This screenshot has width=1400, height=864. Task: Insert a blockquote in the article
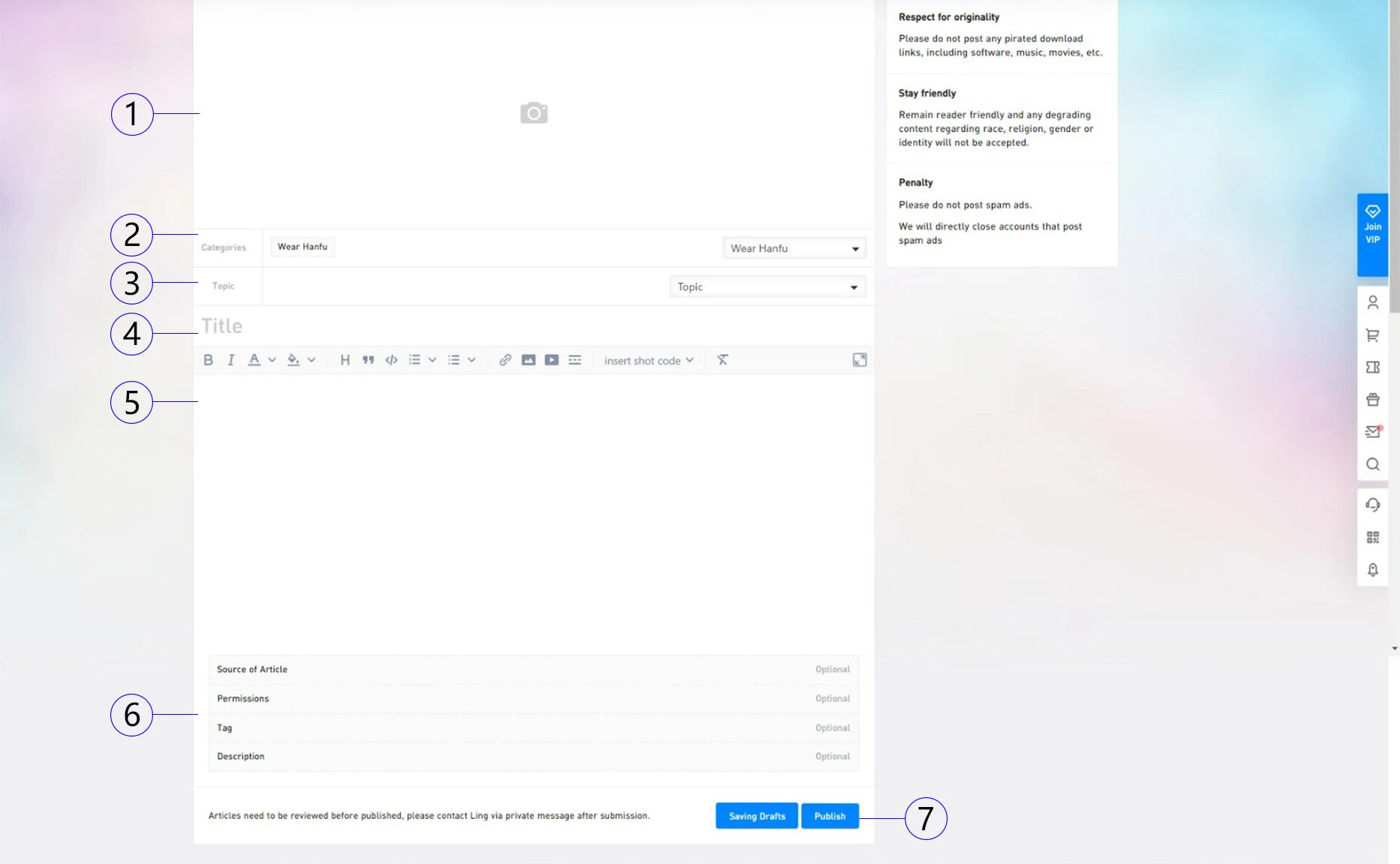click(368, 360)
